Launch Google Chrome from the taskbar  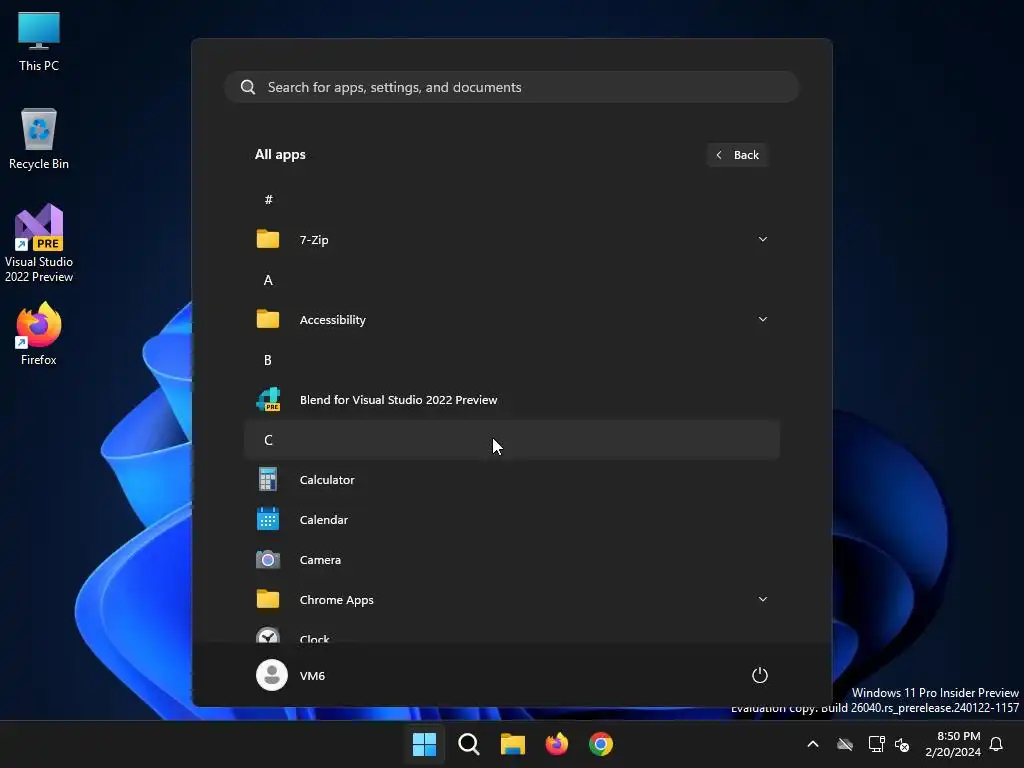[601, 744]
